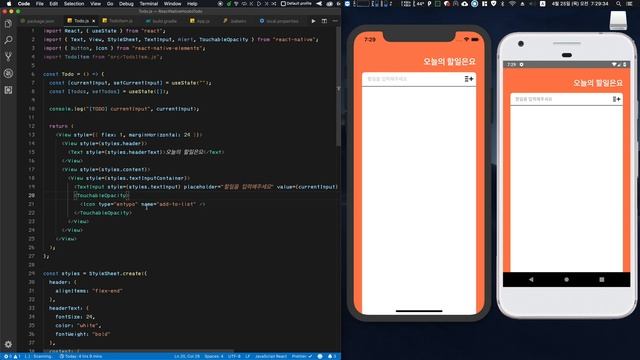
Task: Open the View menu
Action: coord(96,4)
